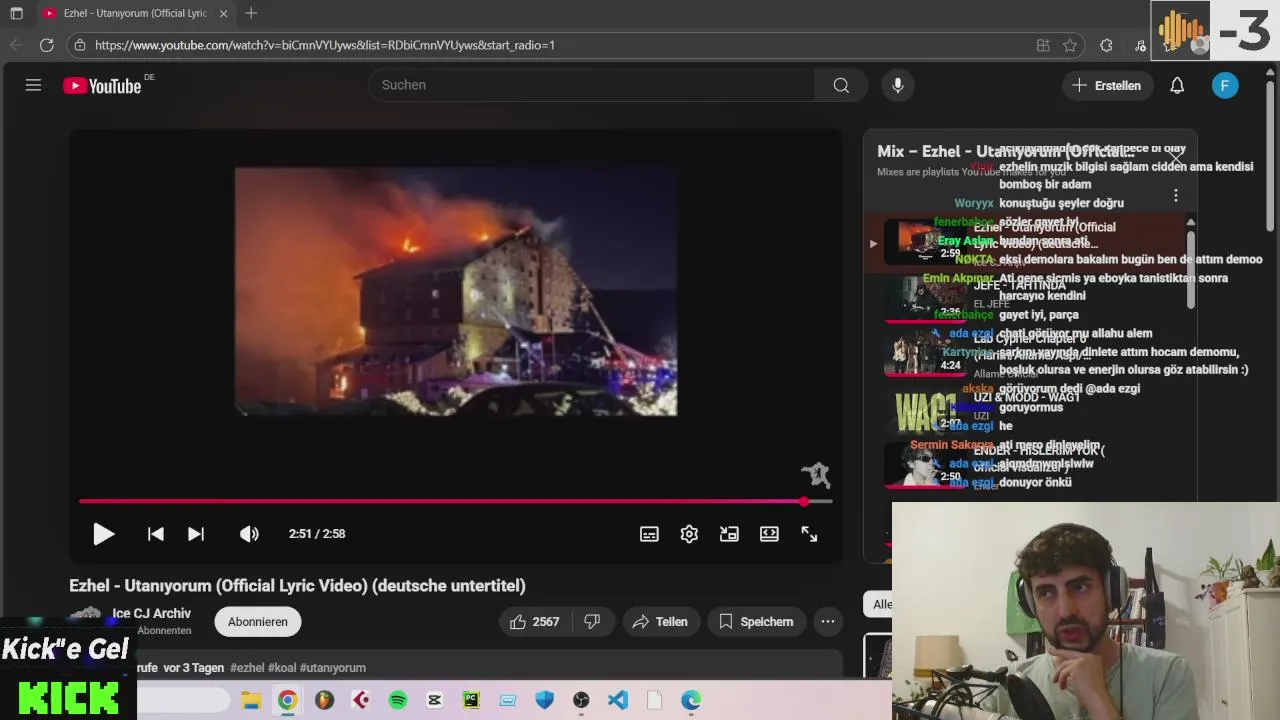Screen dimensions: 1280x720
Task: Toggle subtitles on the player
Action: pyautogui.click(x=649, y=534)
